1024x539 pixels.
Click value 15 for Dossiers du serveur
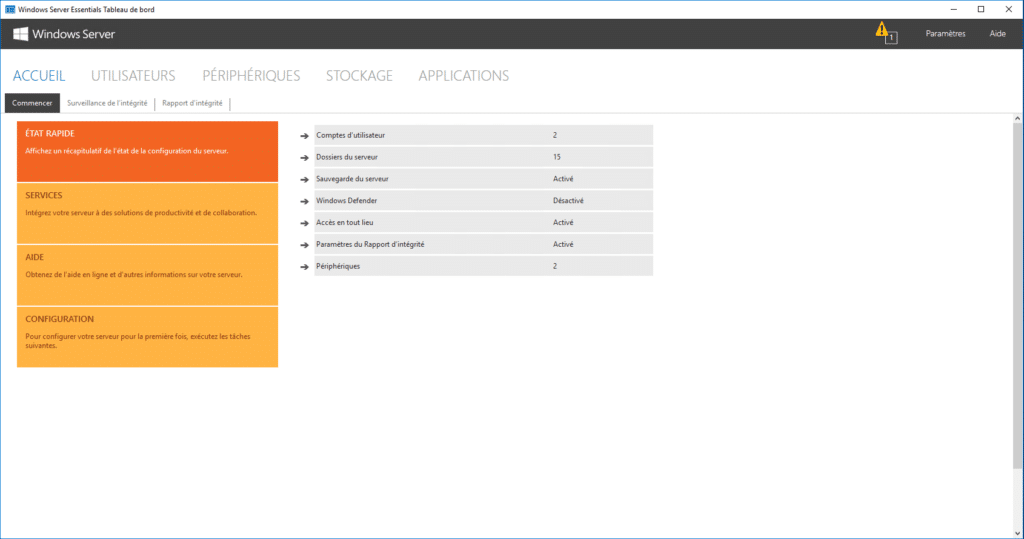(556, 157)
